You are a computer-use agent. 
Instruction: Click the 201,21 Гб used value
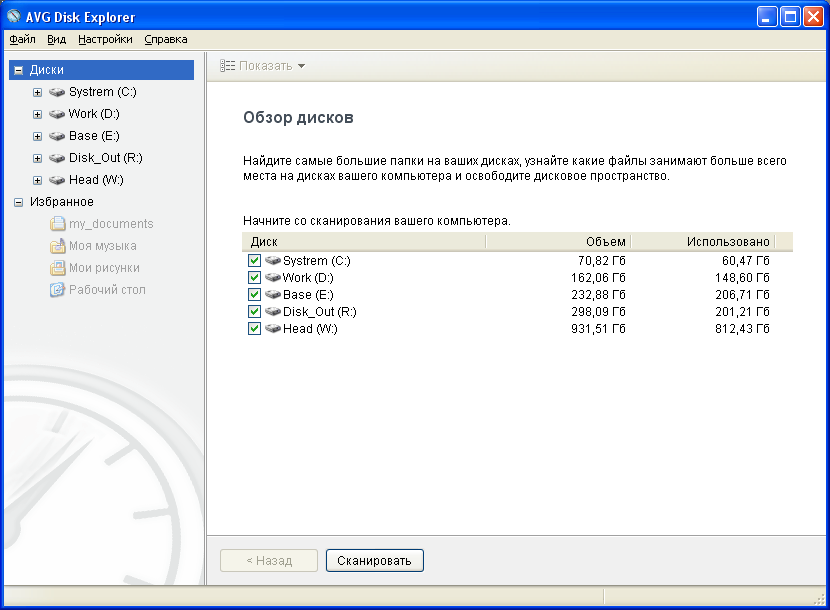coord(742,311)
